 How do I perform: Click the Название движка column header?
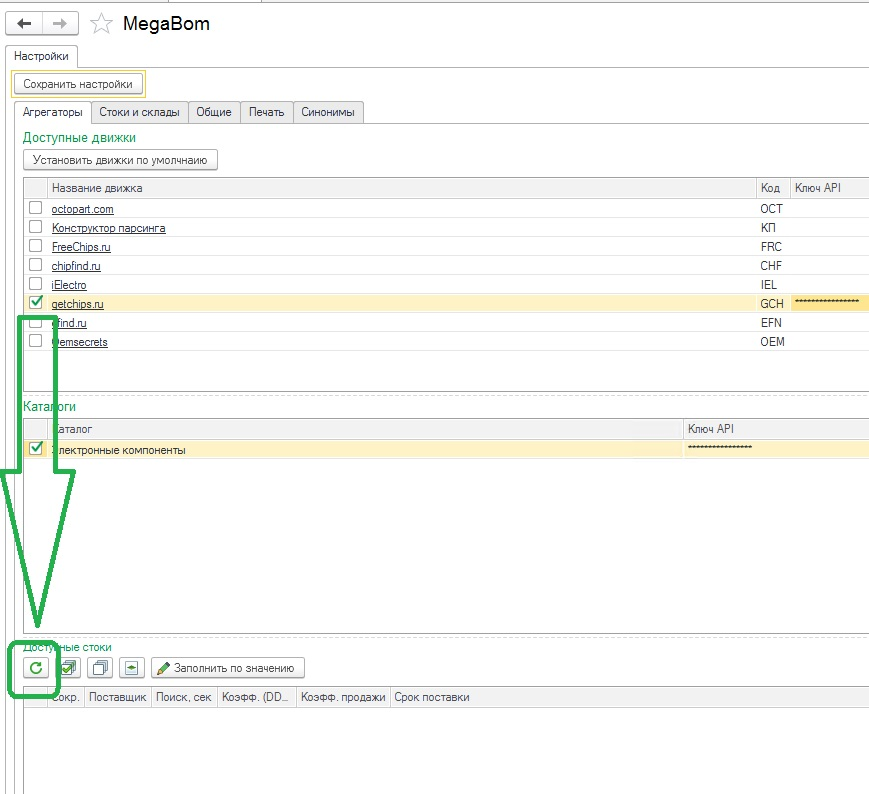click(x=400, y=188)
